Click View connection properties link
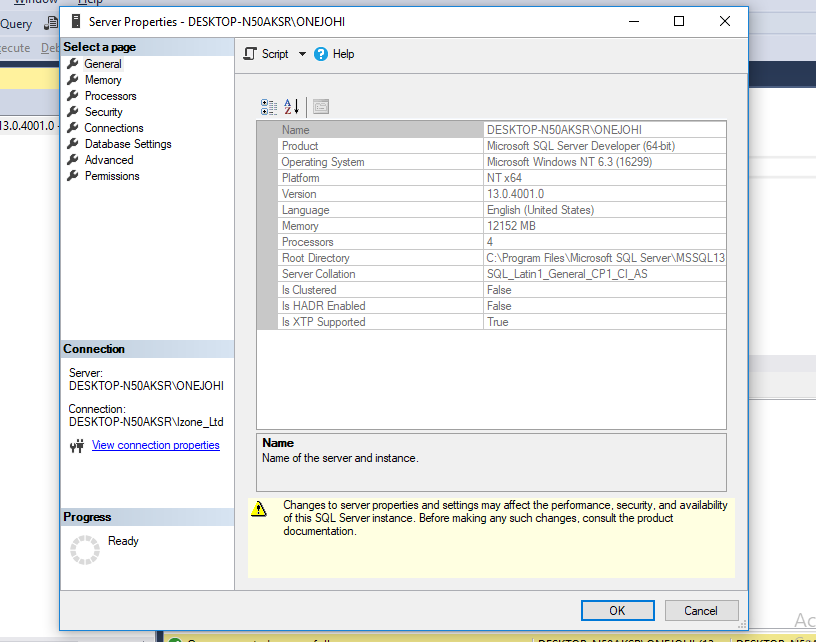 click(x=156, y=445)
